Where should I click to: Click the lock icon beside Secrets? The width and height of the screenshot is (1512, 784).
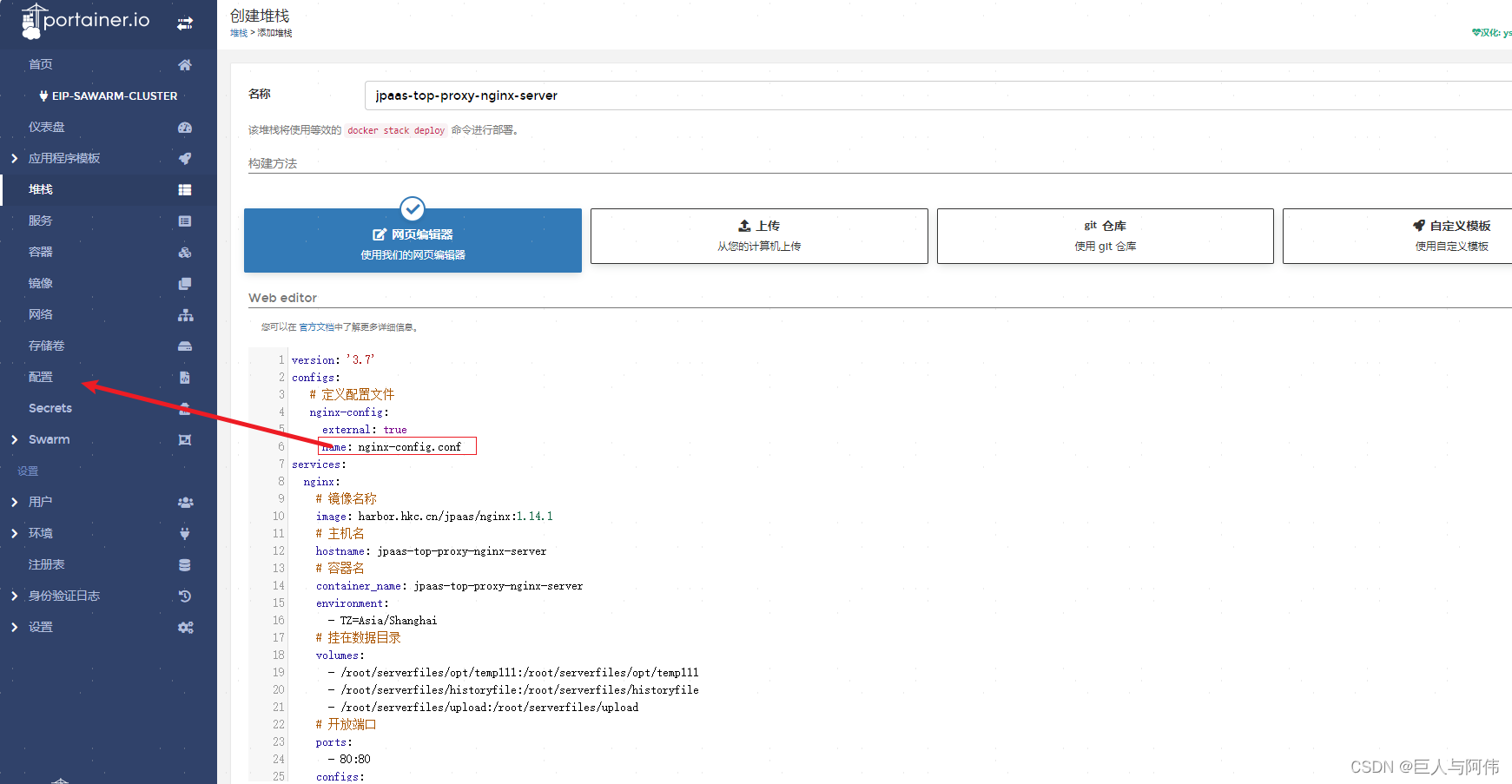point(185,408)
